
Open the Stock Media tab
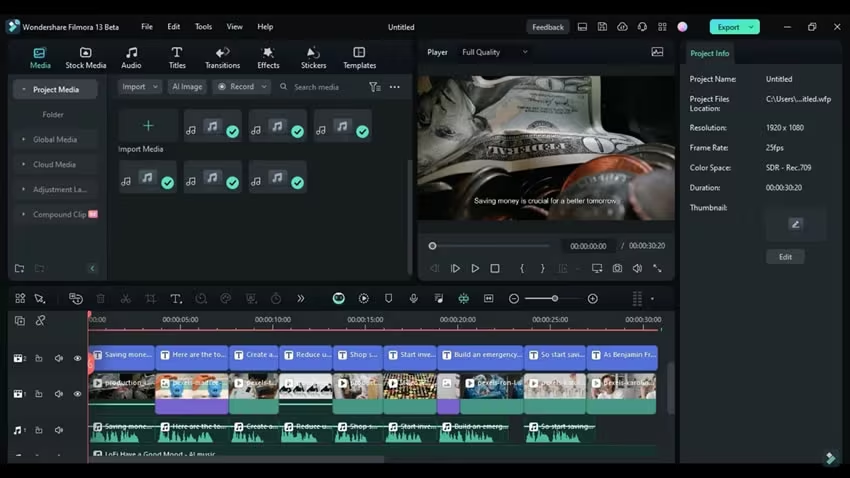pyautogui.click(x=86, y=57)
